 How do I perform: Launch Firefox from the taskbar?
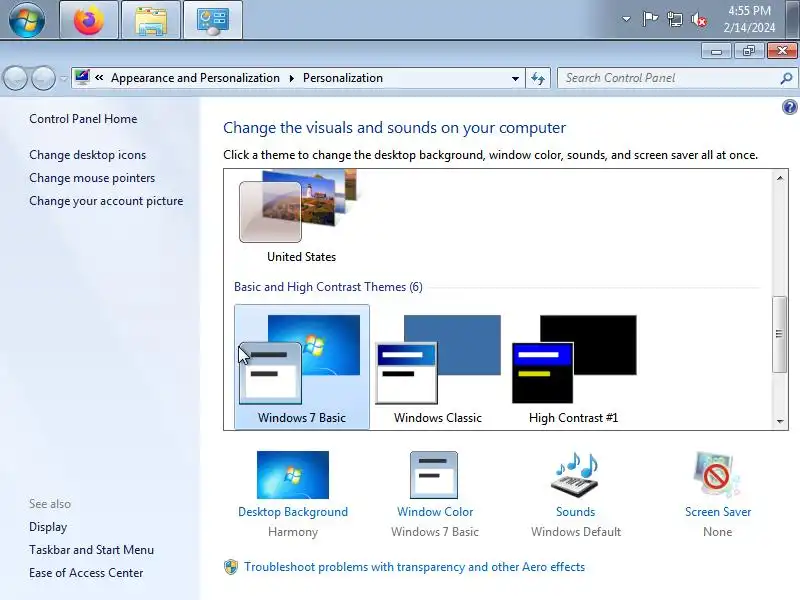click(89, 20)
